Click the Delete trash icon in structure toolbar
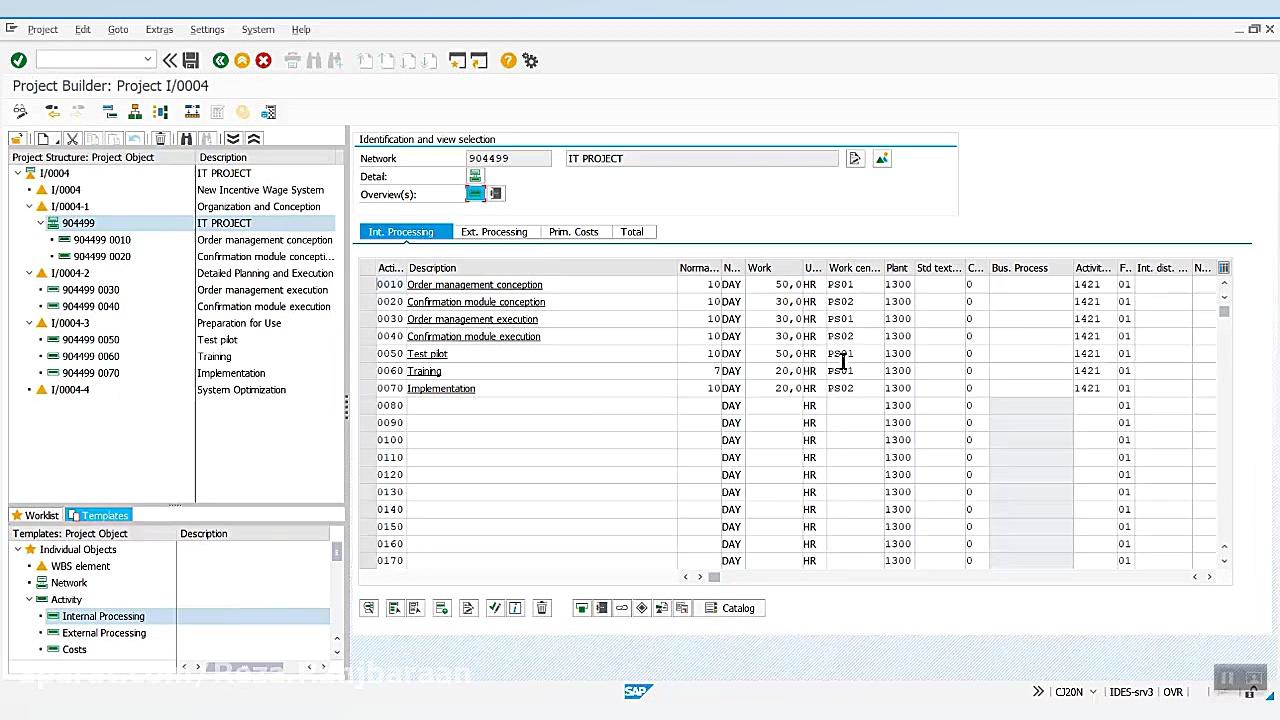1280x720 pixels. (160, 139)
